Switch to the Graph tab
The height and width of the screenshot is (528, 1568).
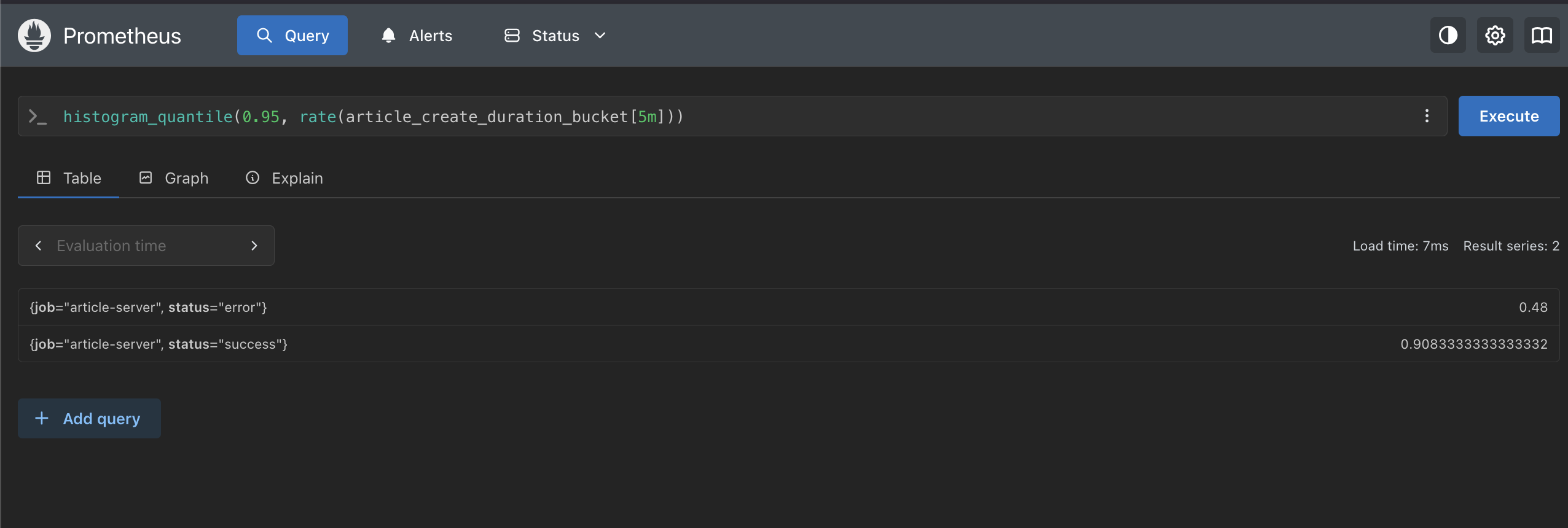tap(174, 178)
